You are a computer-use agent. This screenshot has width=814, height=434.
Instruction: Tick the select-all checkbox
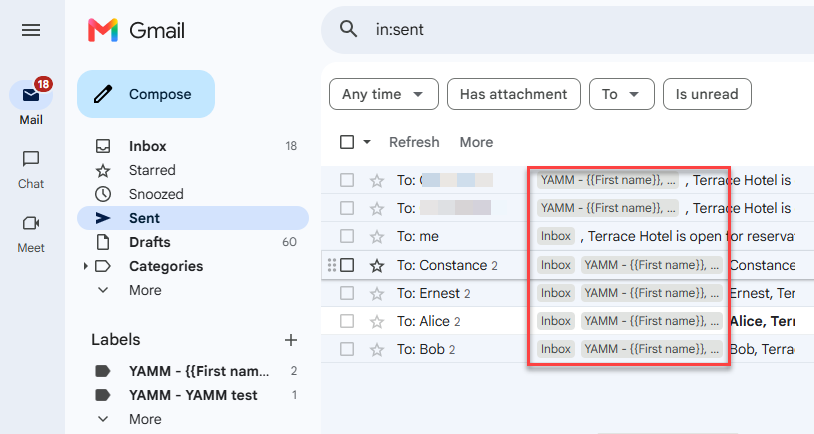click(347, 142)
